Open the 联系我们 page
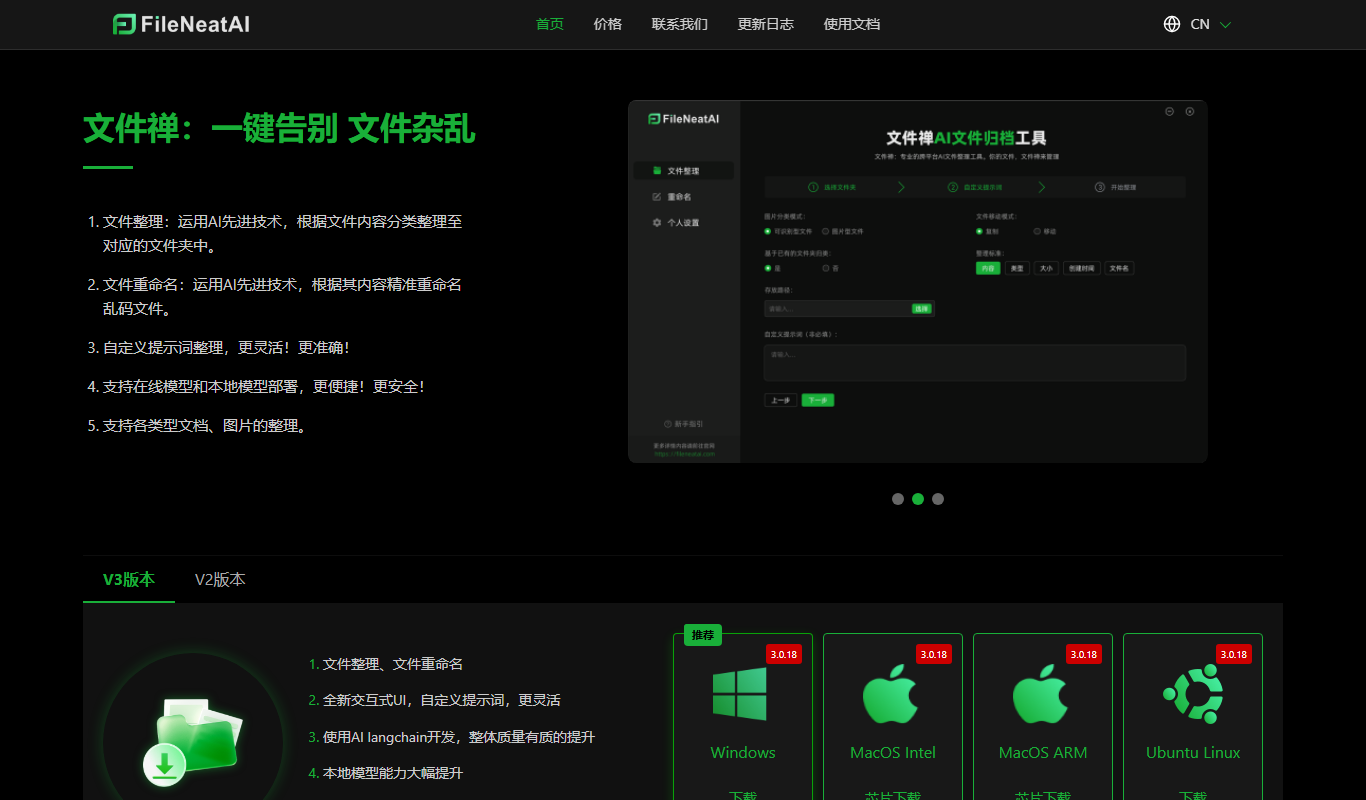1366x800 pixels. 680,24
